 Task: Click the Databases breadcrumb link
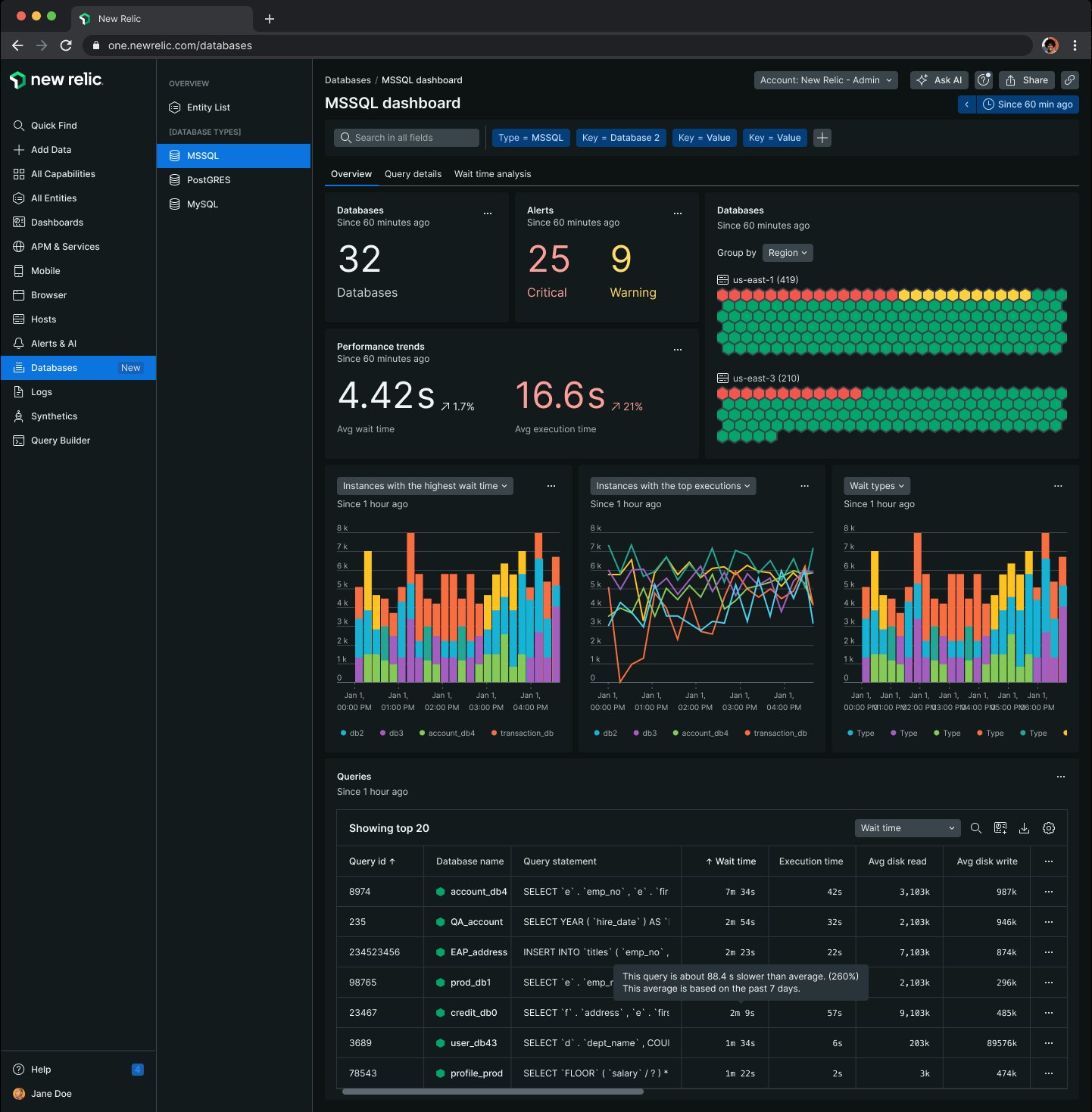point(348,80)
